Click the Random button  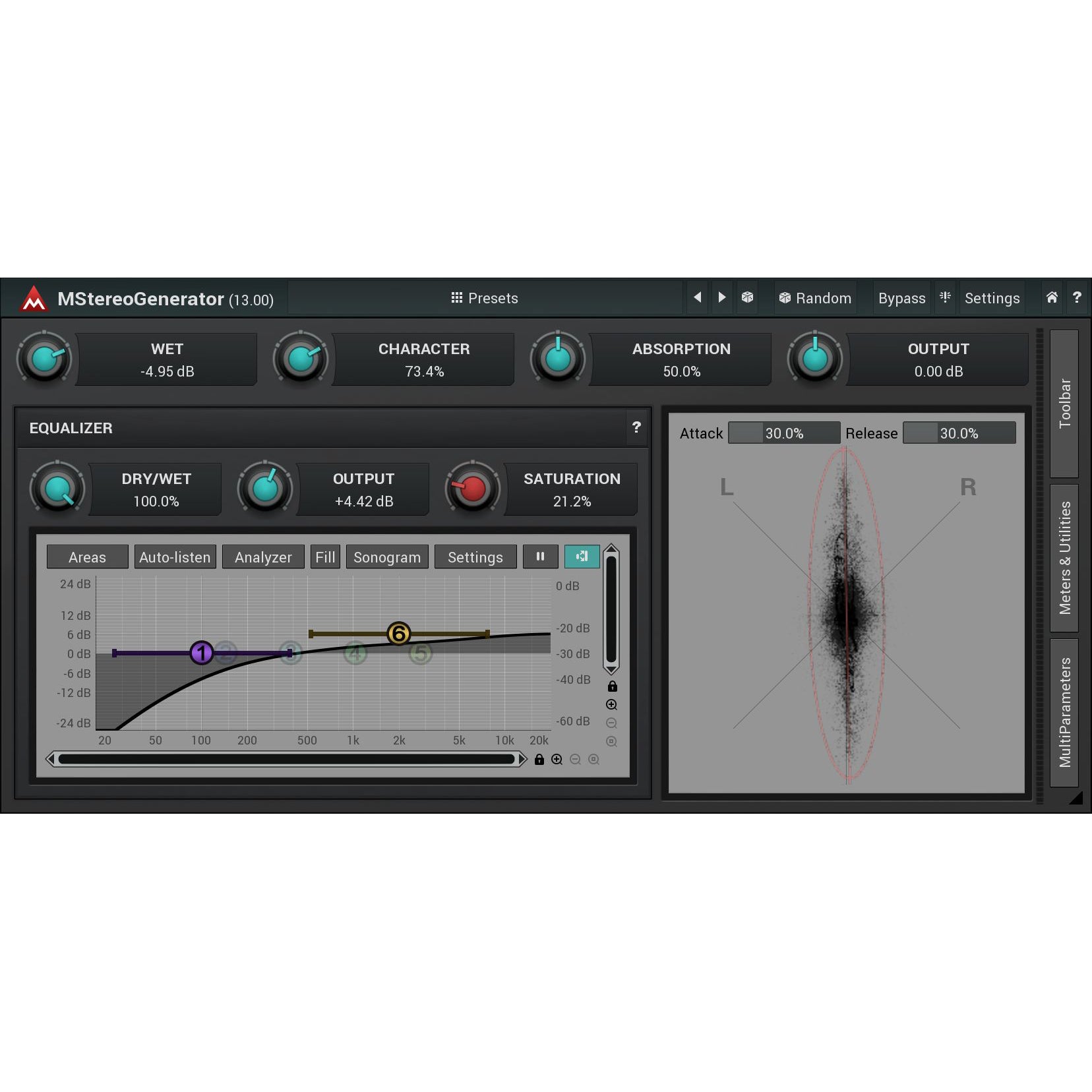[815, 298]
